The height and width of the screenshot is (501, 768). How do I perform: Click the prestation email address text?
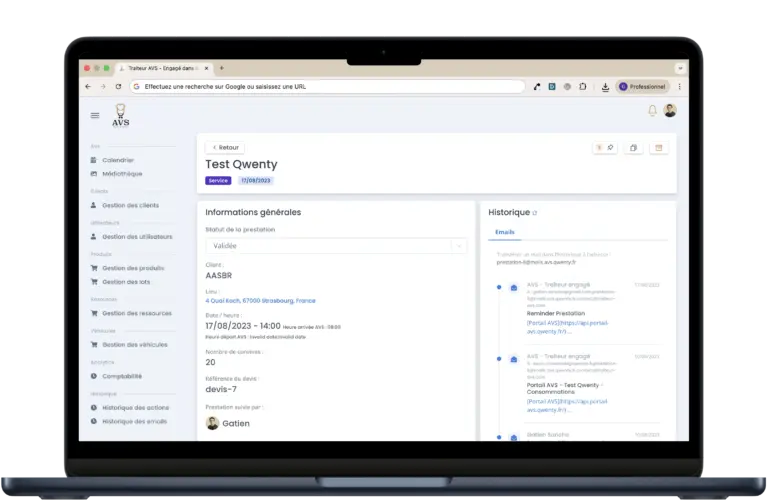[x=536, y=262]
